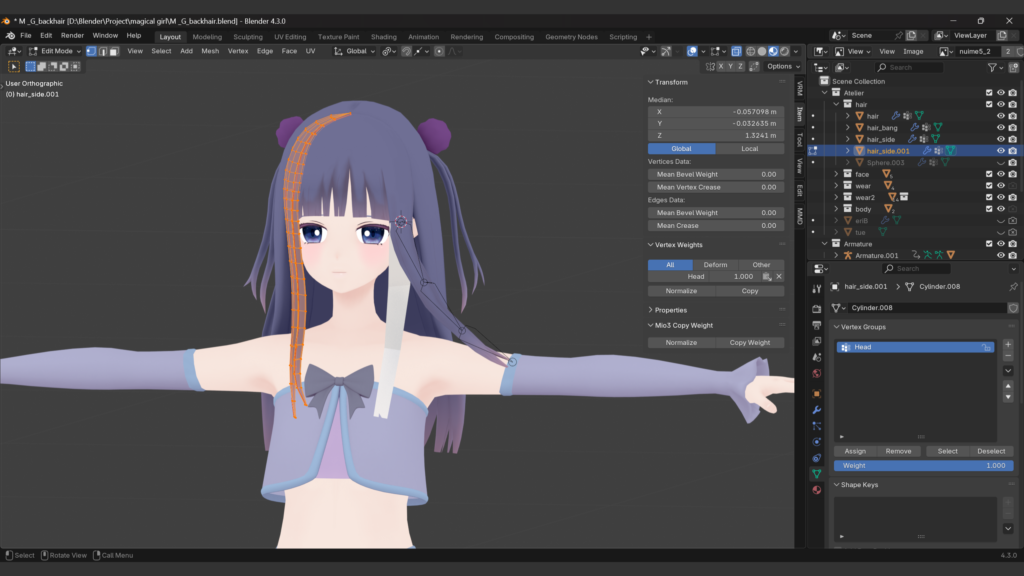Viewport: 1024px width, 576px height.
Task: Expand the Armature.001 tree item
Action: point(838,253)
